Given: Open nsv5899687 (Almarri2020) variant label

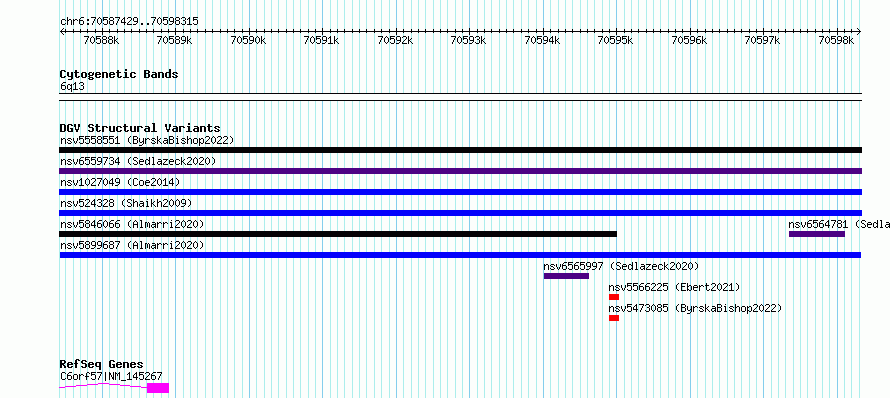Looking at the screenshot, I should tap(132, 245).
